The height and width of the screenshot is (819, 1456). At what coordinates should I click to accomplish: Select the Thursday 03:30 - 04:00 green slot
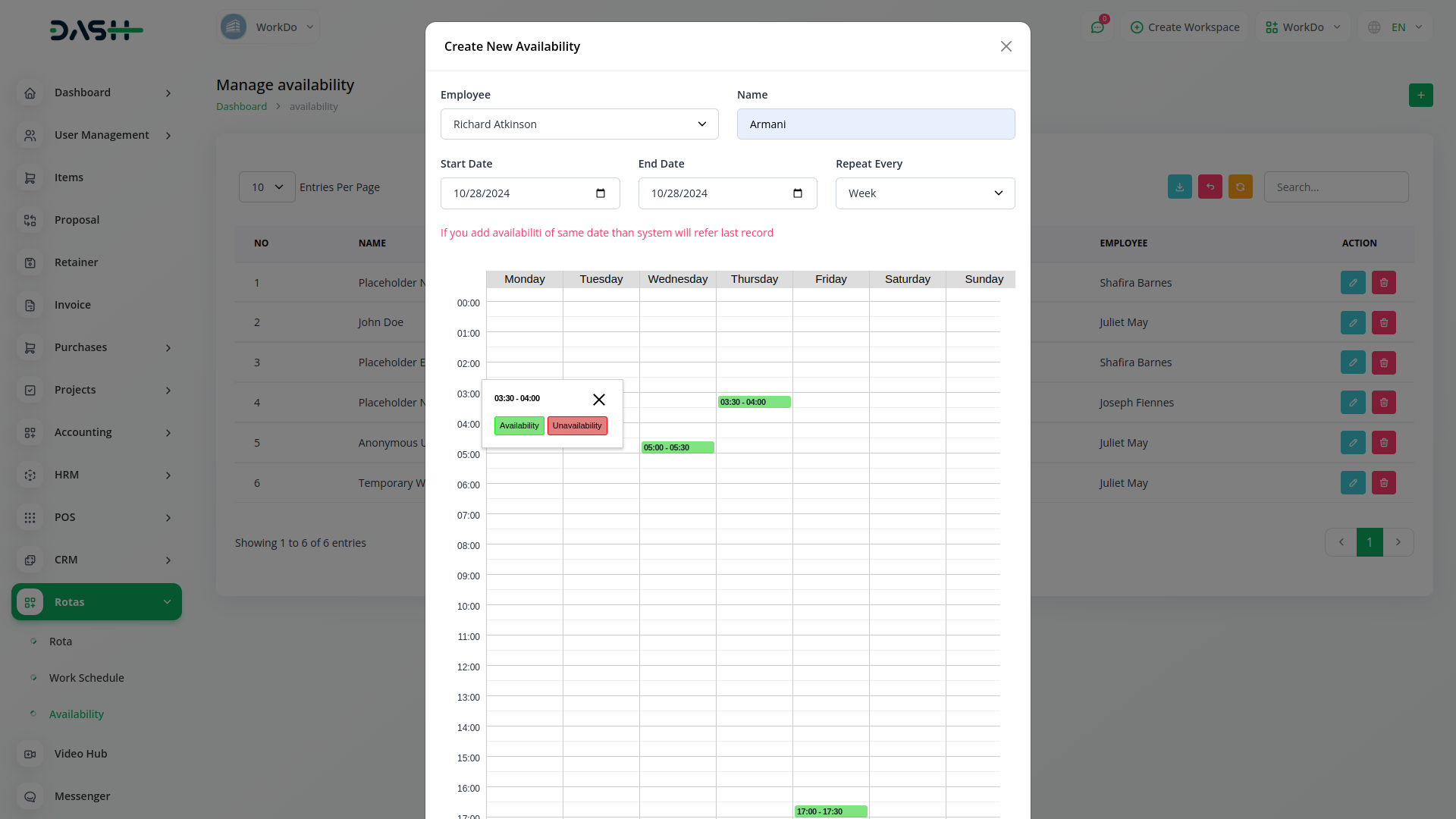[754, 403]
